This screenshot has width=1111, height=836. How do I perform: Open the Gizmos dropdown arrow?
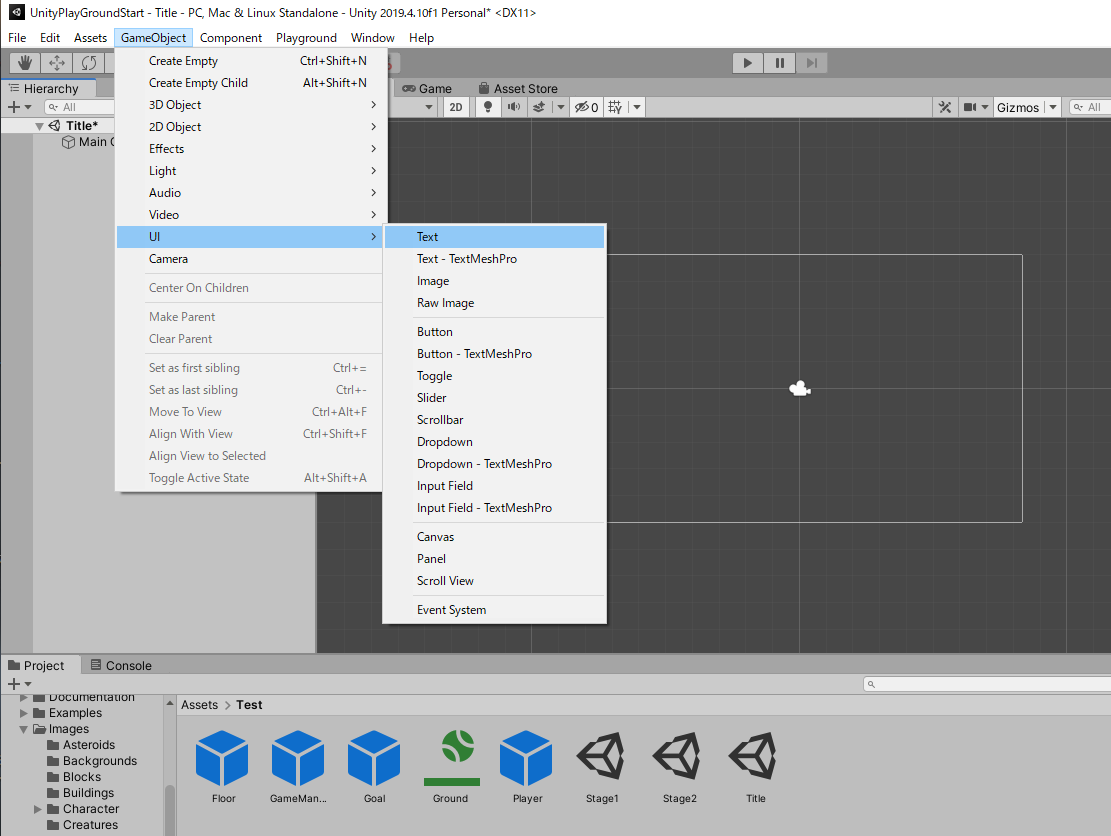pos(1053,107)
